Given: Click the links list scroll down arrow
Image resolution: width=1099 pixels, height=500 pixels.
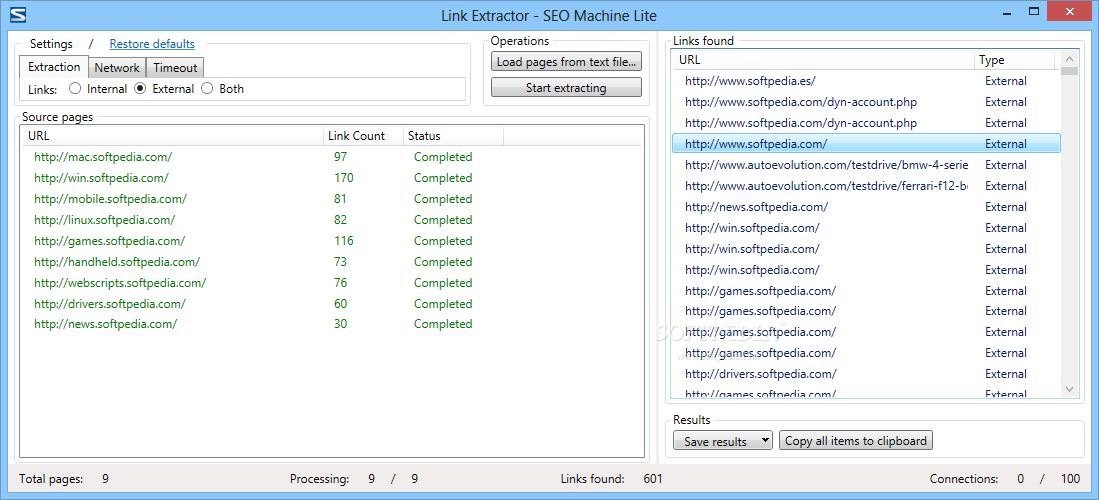Looking at the screenshot, I should (x=1069, y=388).
